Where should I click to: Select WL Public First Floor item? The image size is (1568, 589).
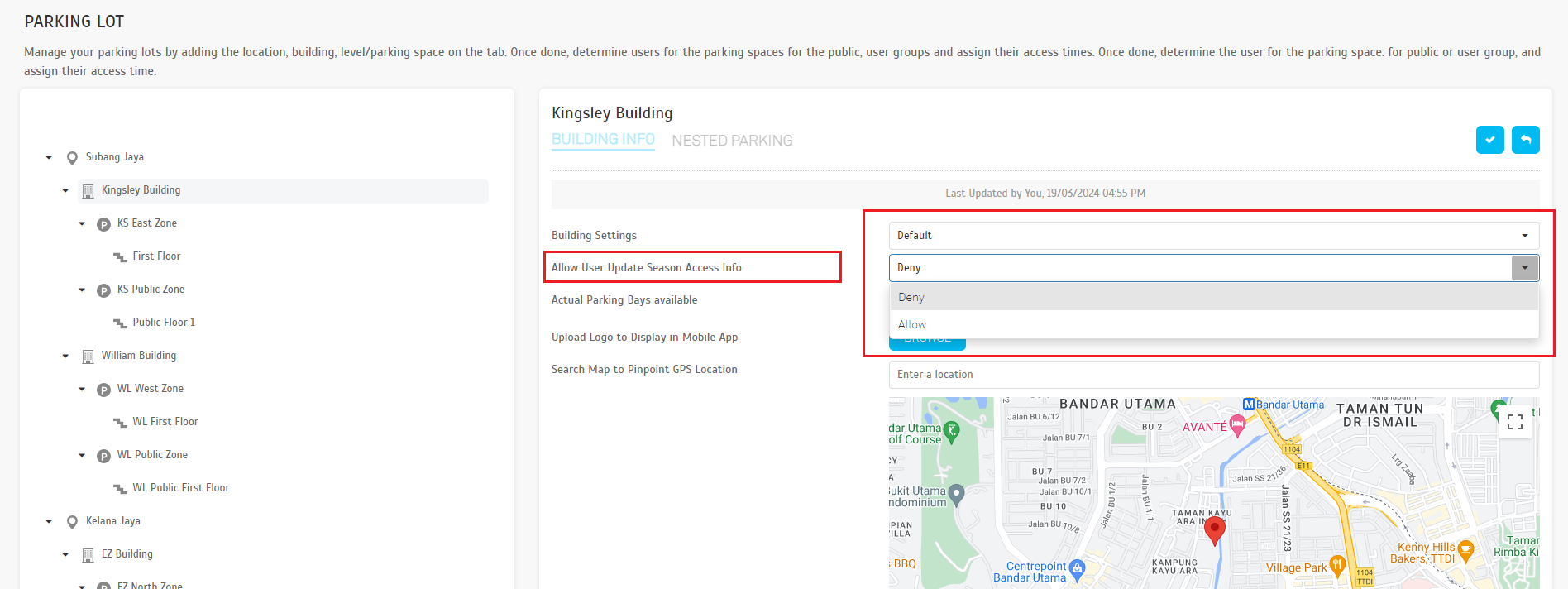tap(180, 488)
